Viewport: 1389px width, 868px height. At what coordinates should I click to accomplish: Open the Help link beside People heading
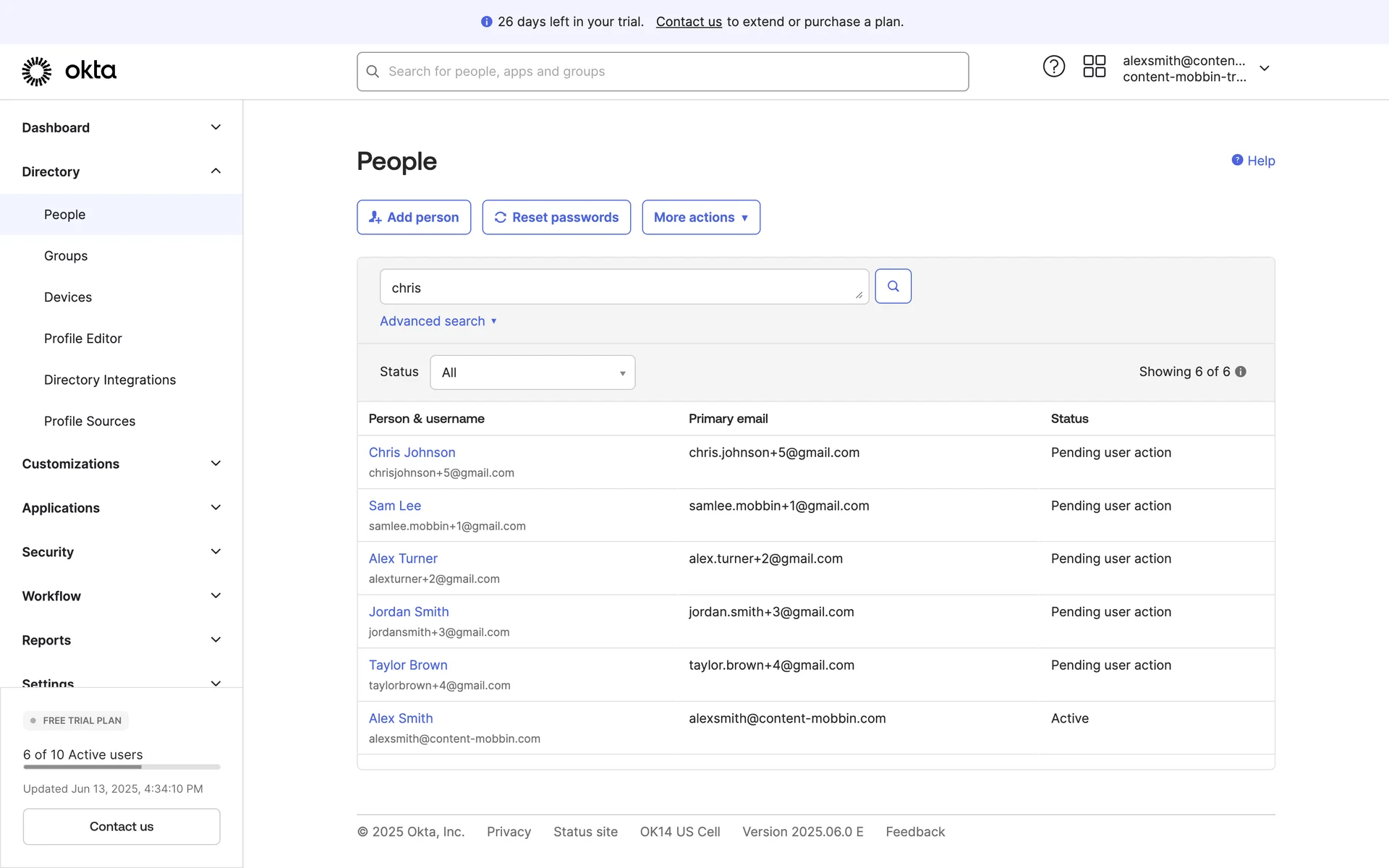pyautogui.click(x=1254, y=161)
